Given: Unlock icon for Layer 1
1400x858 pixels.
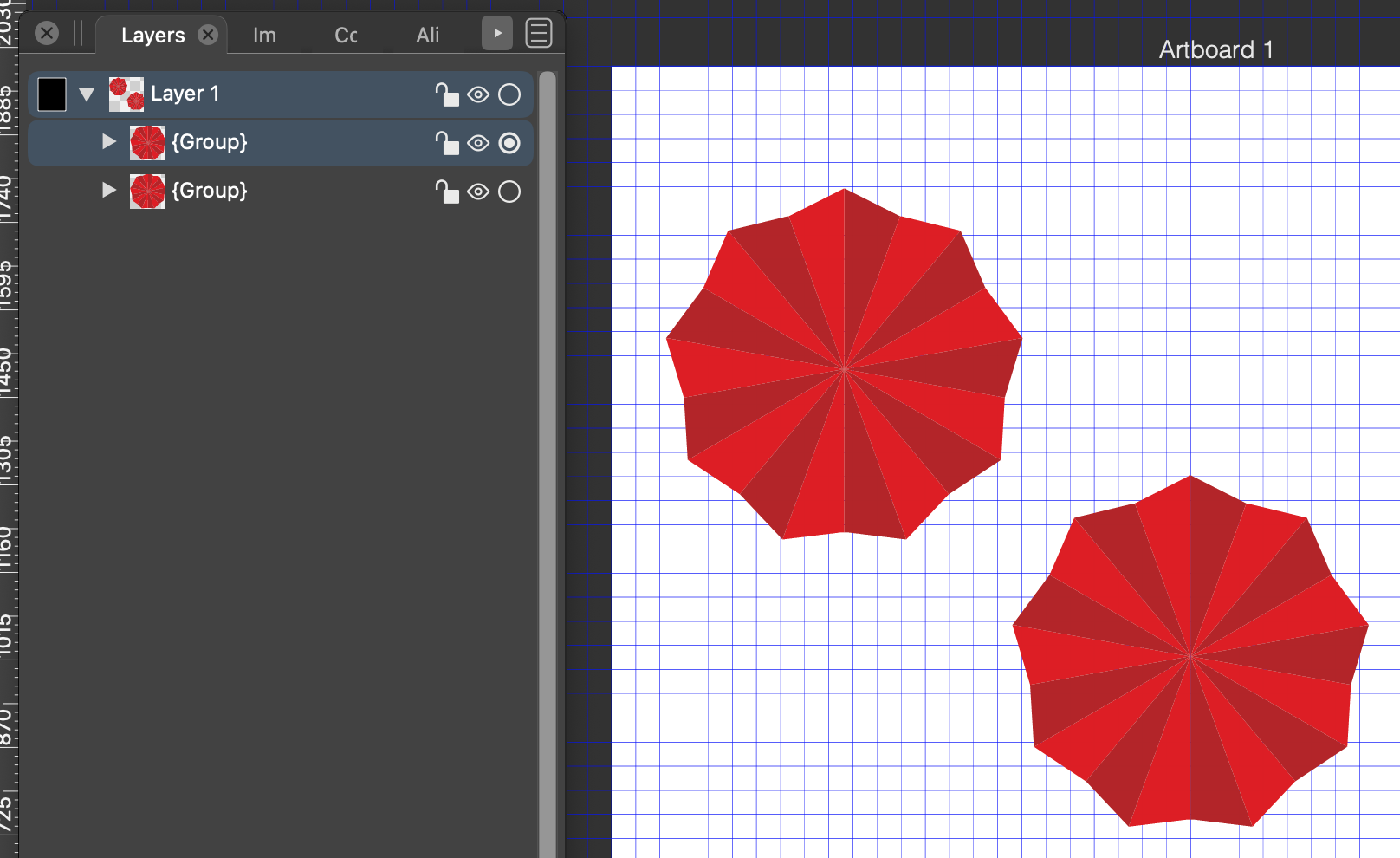Looking at the screenshot, I should [x=446, y=94].
